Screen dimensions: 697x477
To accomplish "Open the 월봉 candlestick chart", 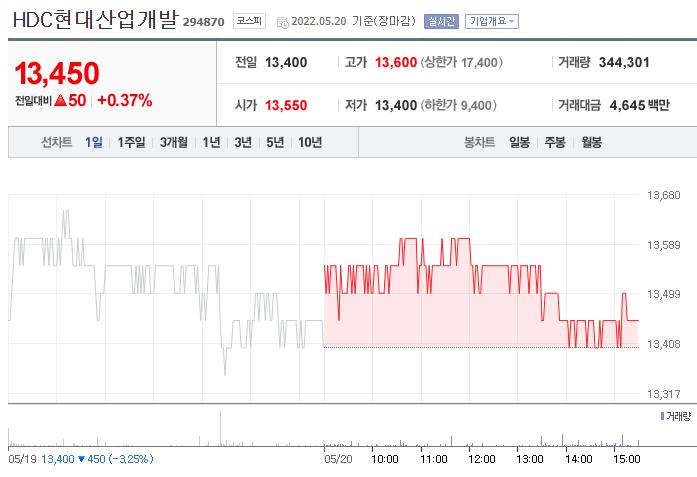I will [x=592, y=142].
